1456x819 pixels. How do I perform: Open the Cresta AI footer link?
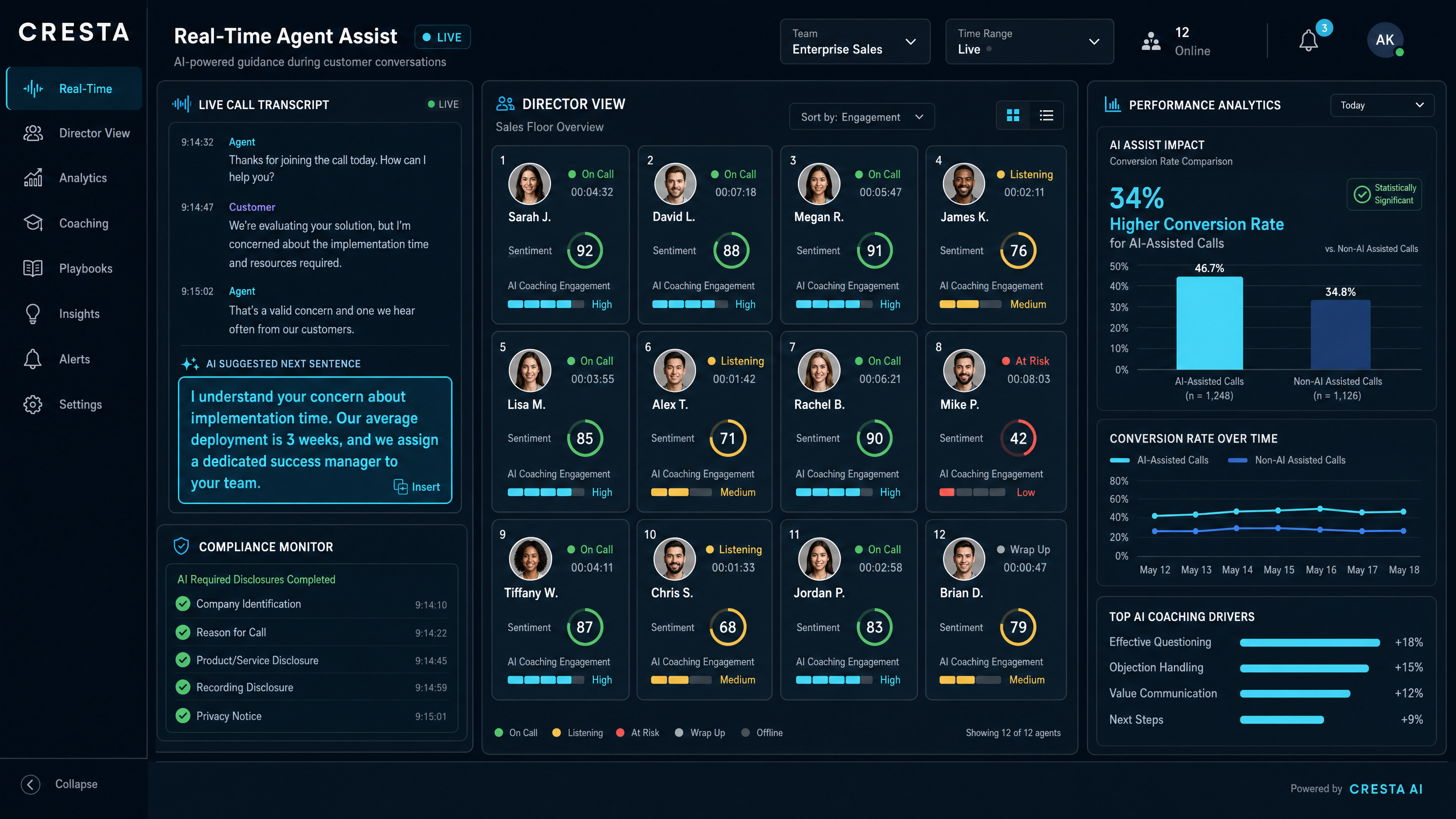1385,789
